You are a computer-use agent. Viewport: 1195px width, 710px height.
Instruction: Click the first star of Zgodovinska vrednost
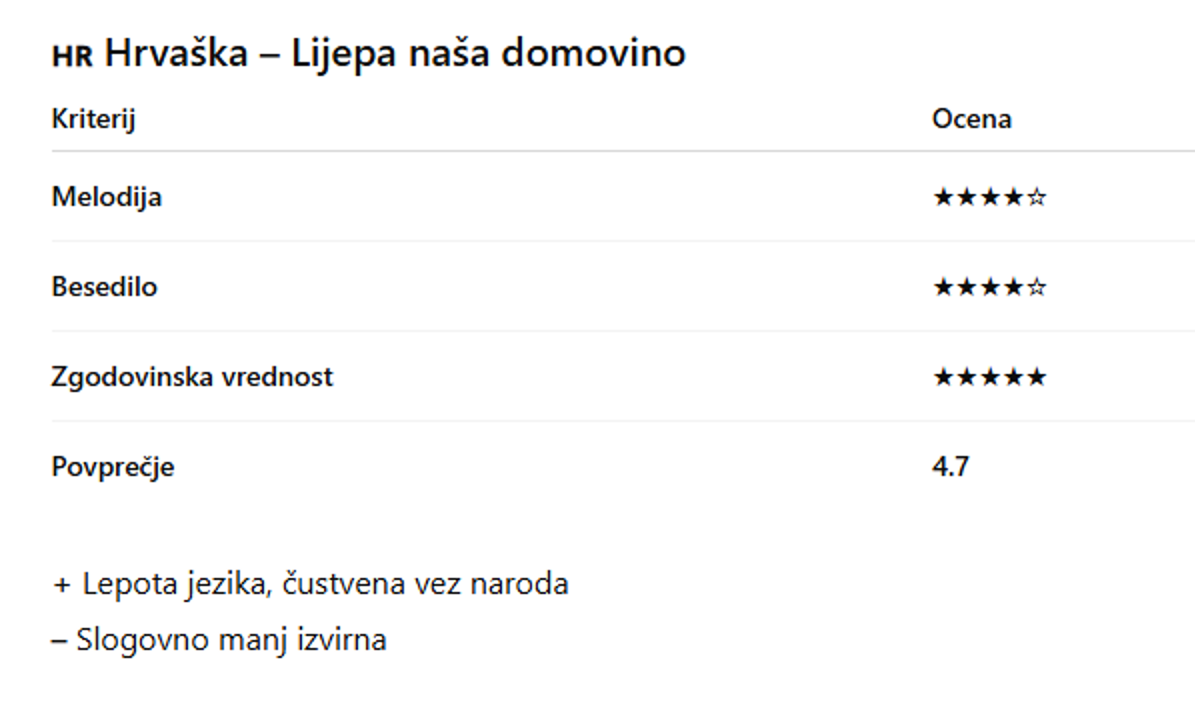click(943, 378)
